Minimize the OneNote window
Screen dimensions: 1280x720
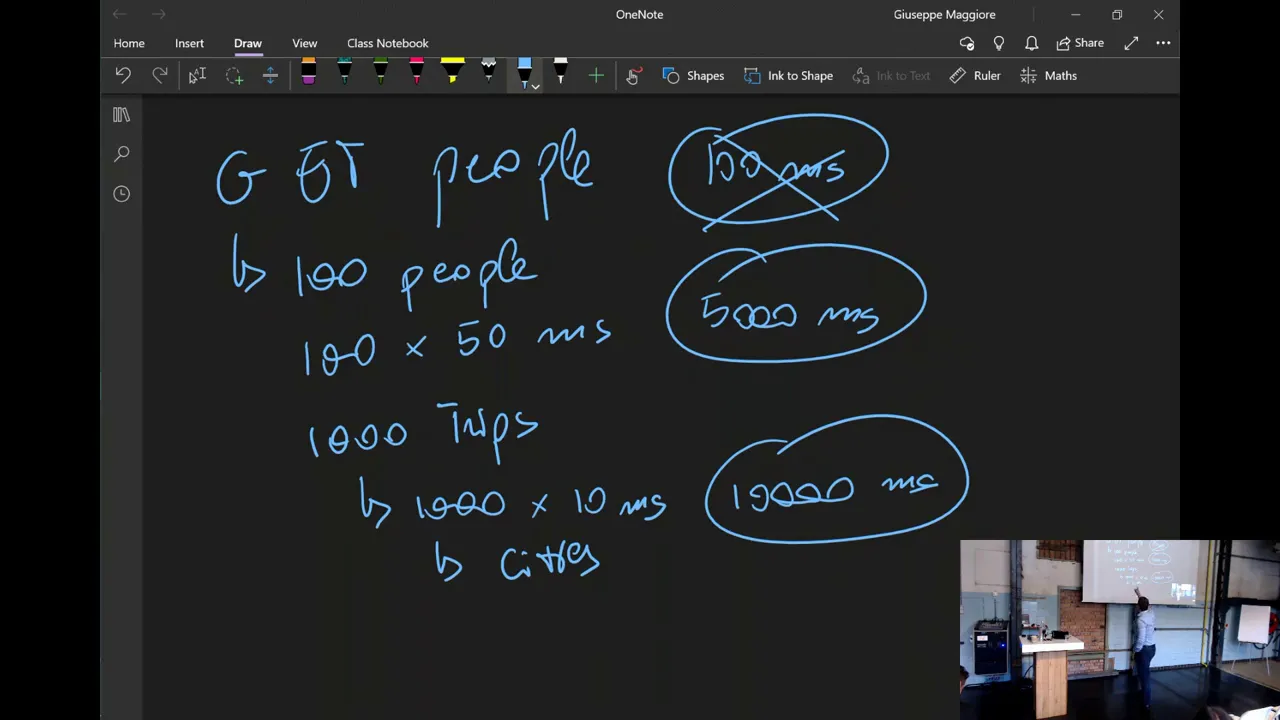pyautogui.click(x=1075, y=14)
